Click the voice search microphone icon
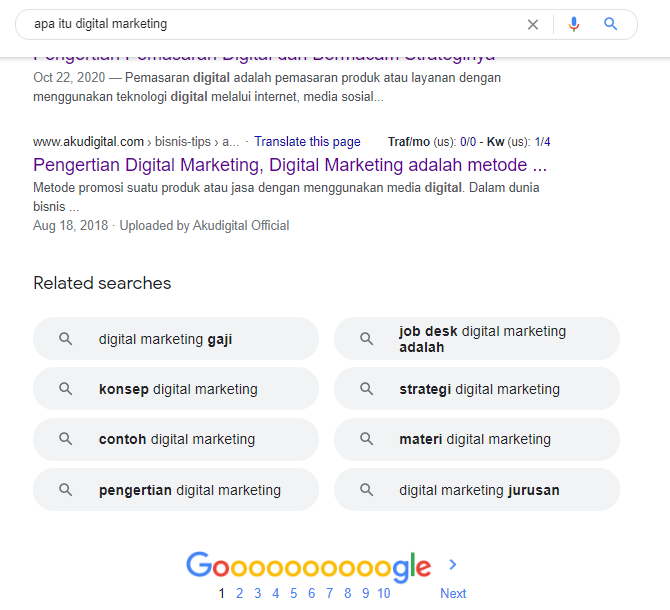Viewport: 670px width, 610px height. 574,24
